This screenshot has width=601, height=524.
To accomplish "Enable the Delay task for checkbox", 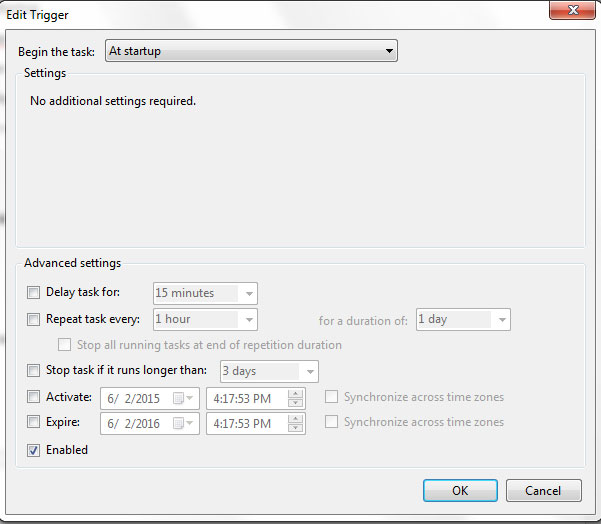I will [33, 292].
